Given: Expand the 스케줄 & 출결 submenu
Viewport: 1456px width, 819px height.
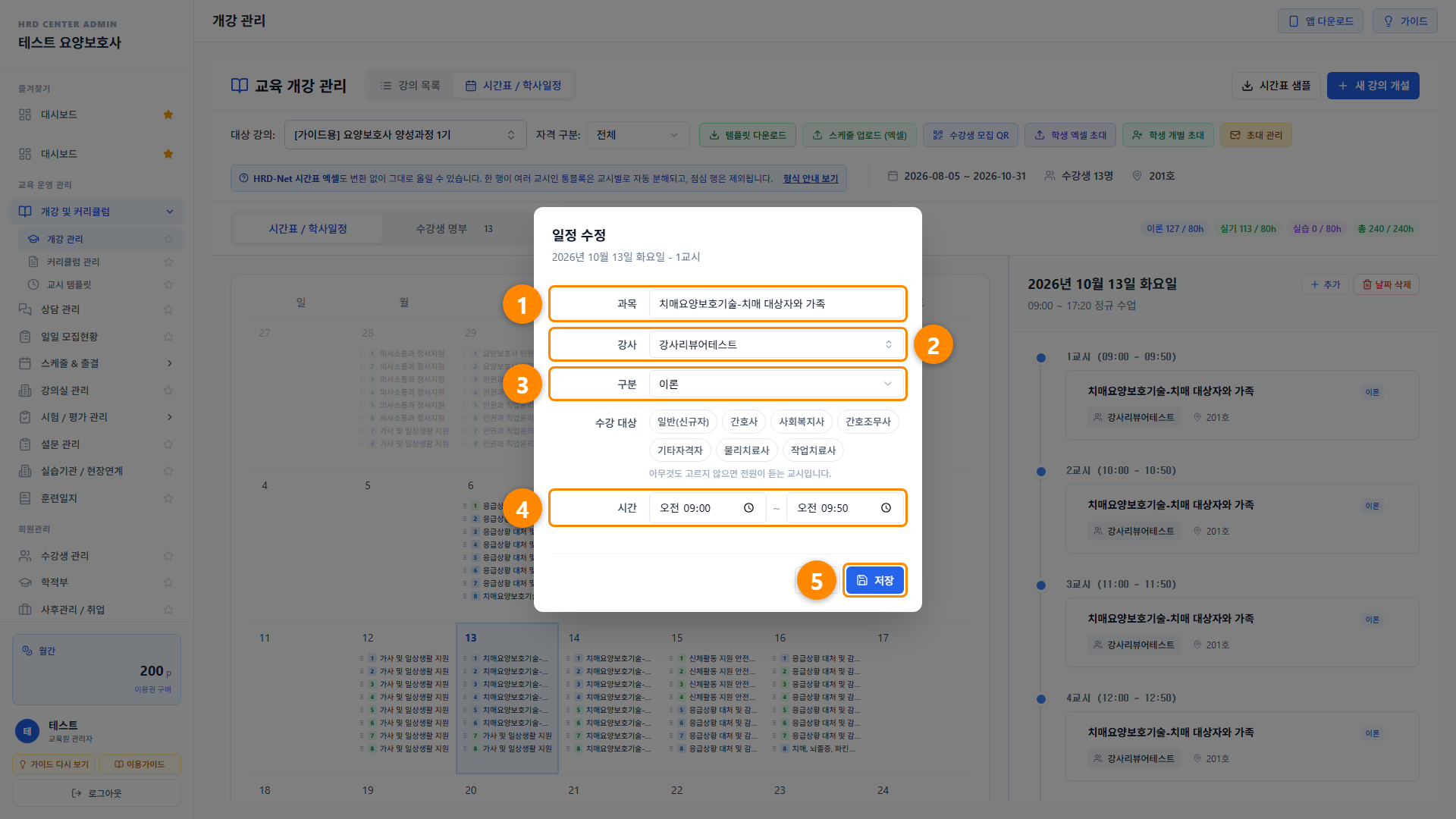Looking at the screenshot, I should point(96,363).
